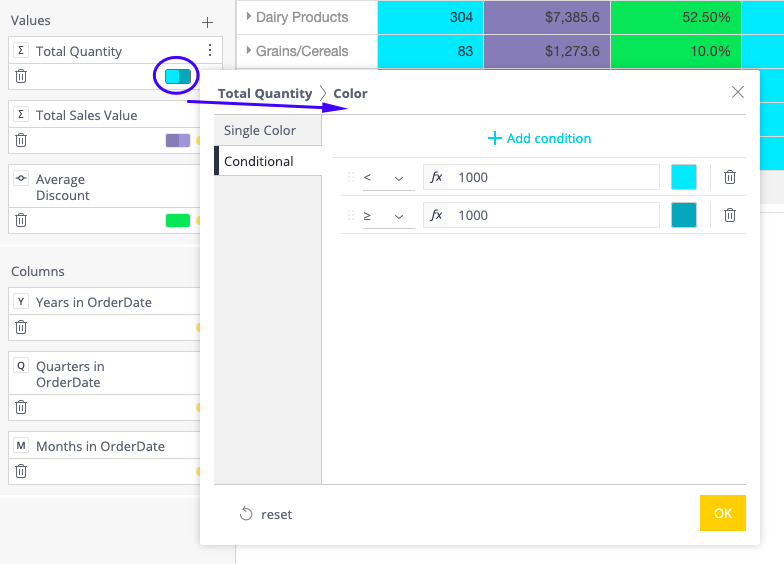The width and height of the screenshot is (784, 564).
Task: Open Total Sales Value purple swatch
Action: 178,140
